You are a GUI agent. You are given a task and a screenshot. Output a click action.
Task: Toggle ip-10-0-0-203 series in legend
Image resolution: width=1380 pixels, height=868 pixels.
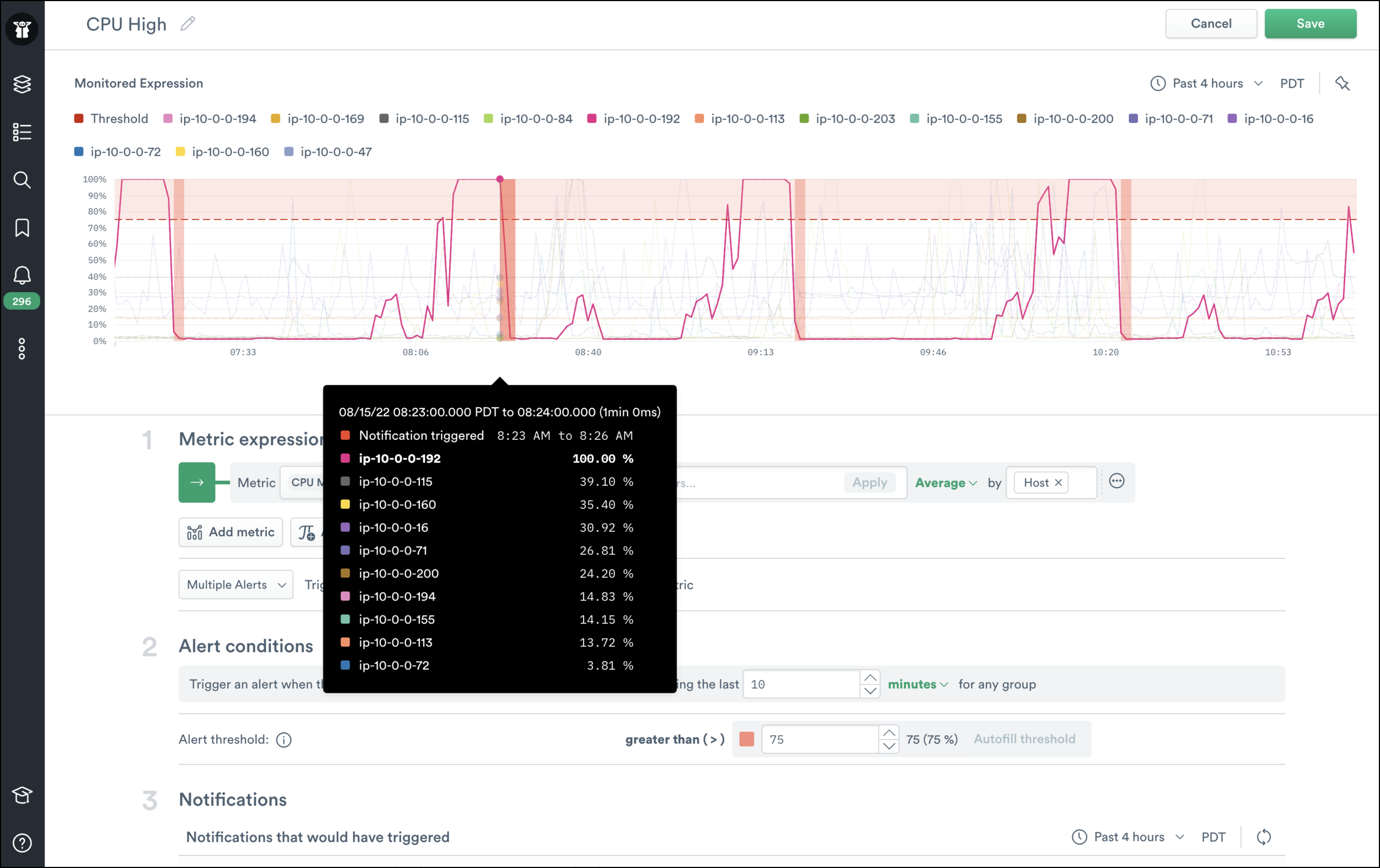(x=847, y=118)
